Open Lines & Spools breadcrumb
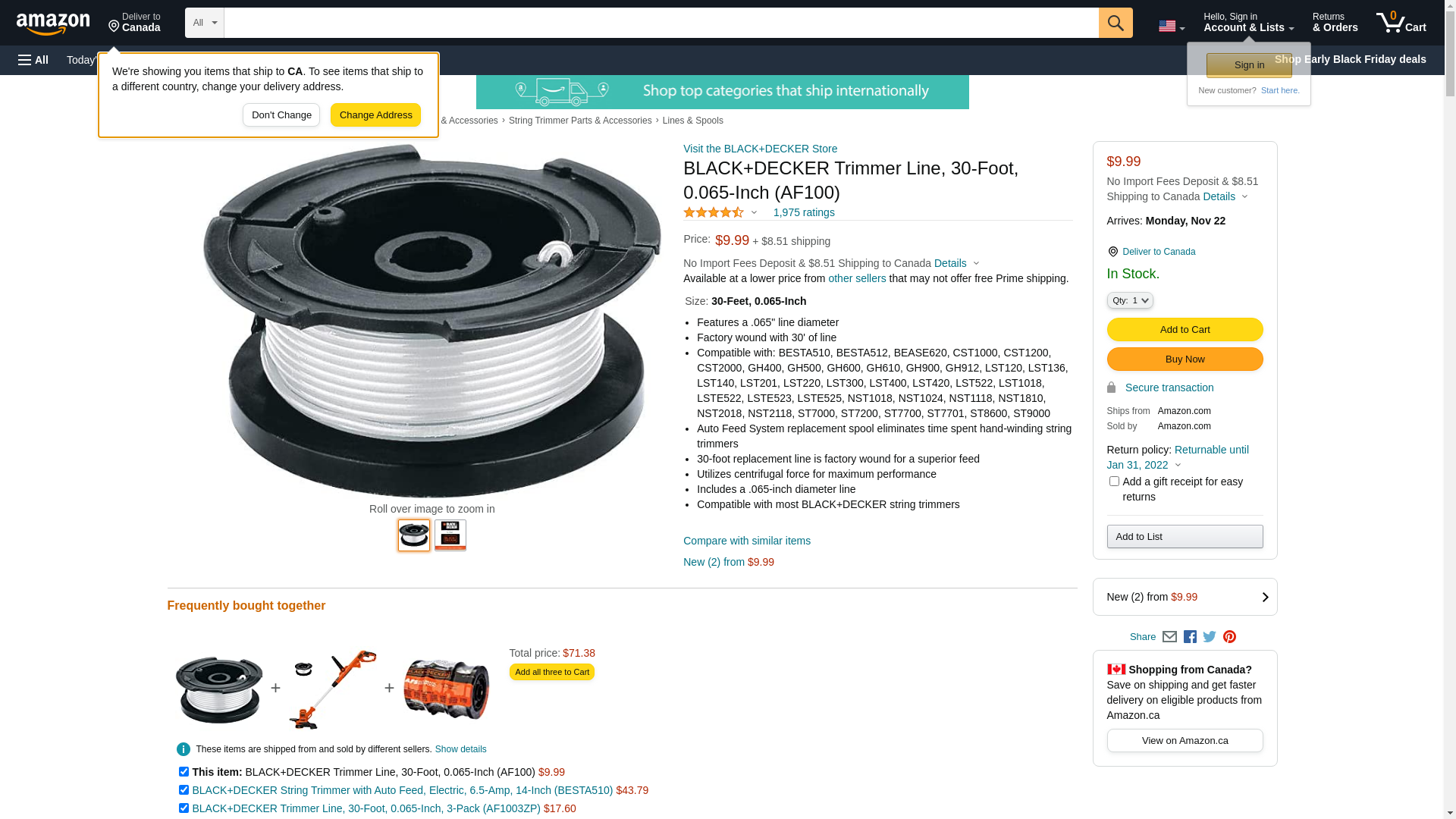Screen dimensions: 1456x819 (x=692, y=121)
